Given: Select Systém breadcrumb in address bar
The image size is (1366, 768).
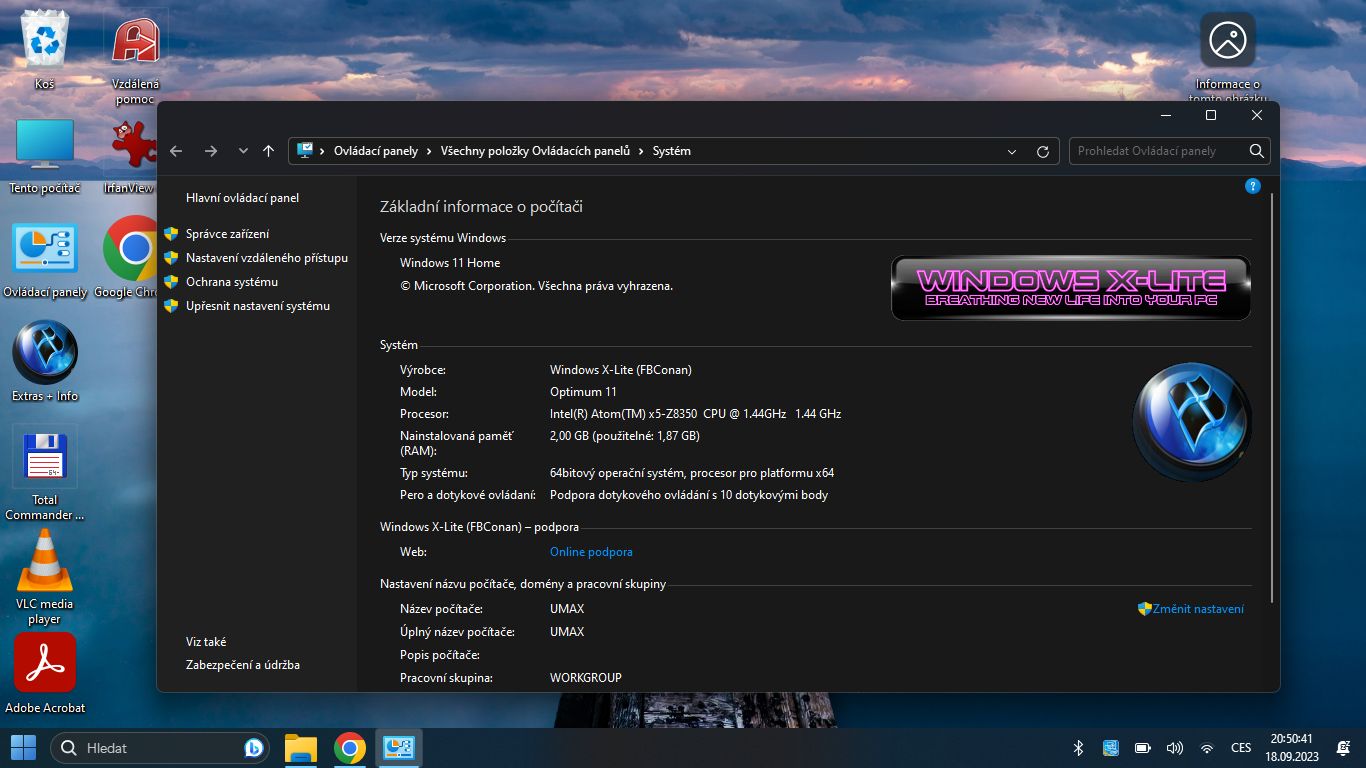Looking at the screenshot, I should (671, 151).
